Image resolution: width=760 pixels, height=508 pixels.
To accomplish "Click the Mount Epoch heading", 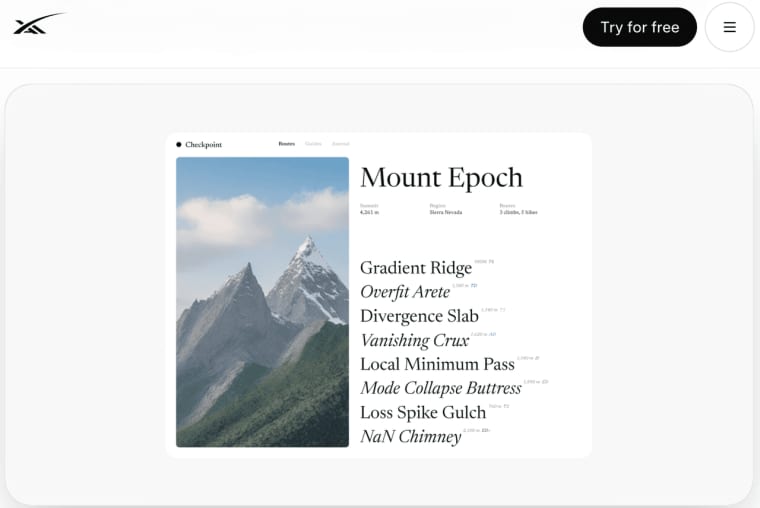I will coord(441,178).
